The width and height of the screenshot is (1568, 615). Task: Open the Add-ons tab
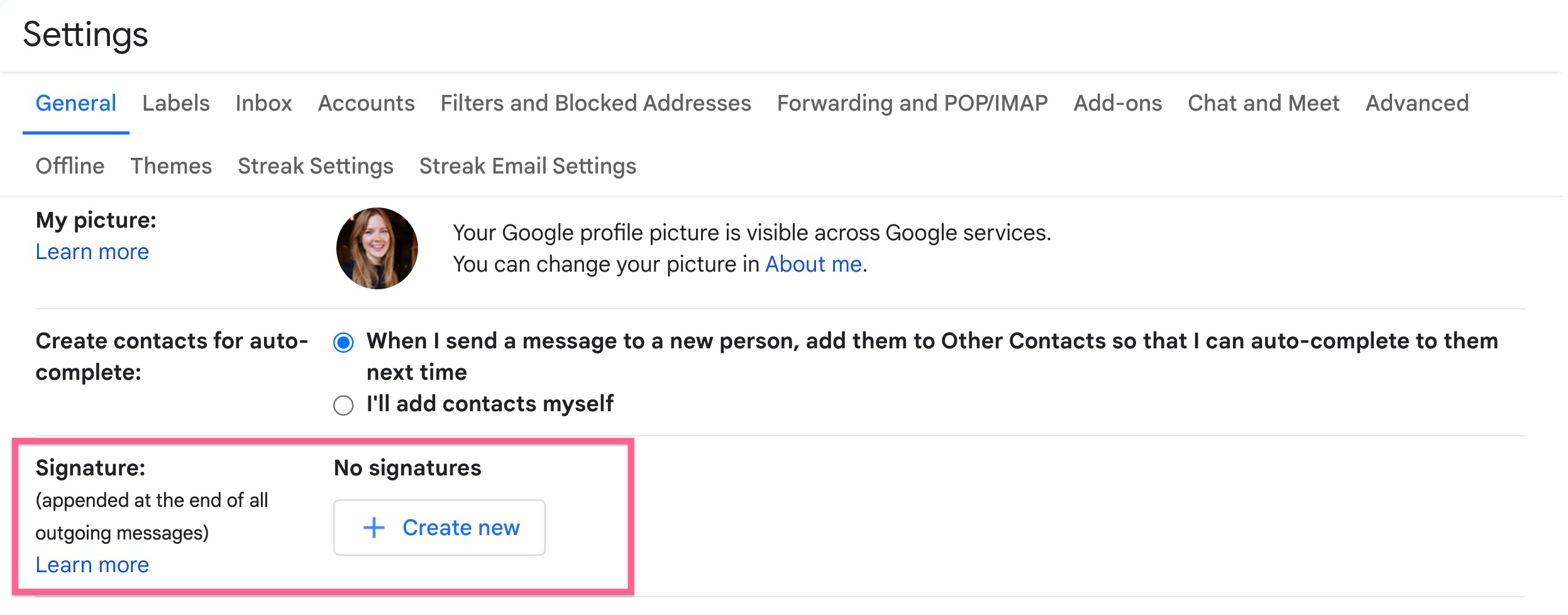pyautogui.click(x=1117, y=102)
